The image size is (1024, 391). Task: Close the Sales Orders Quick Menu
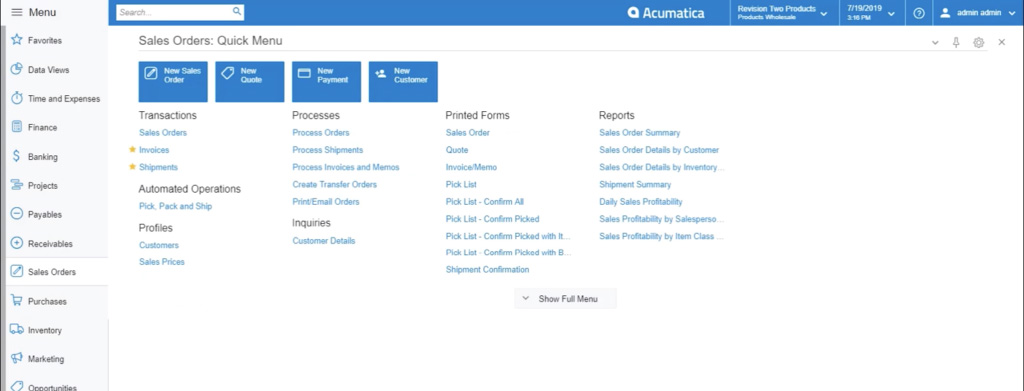coord(1002,42)
